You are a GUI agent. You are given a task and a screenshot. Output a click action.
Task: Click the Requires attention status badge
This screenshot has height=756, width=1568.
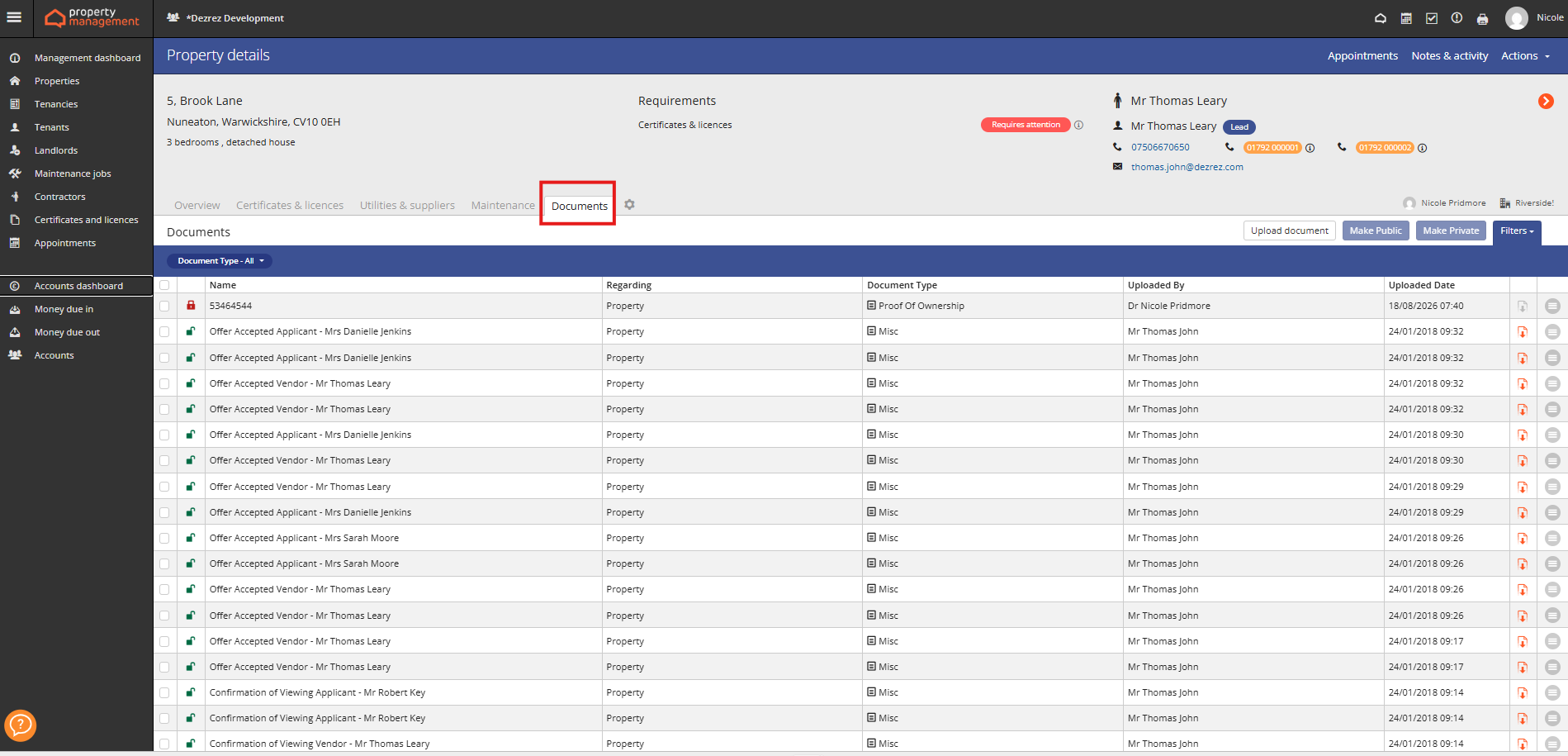coord(1026,125)
